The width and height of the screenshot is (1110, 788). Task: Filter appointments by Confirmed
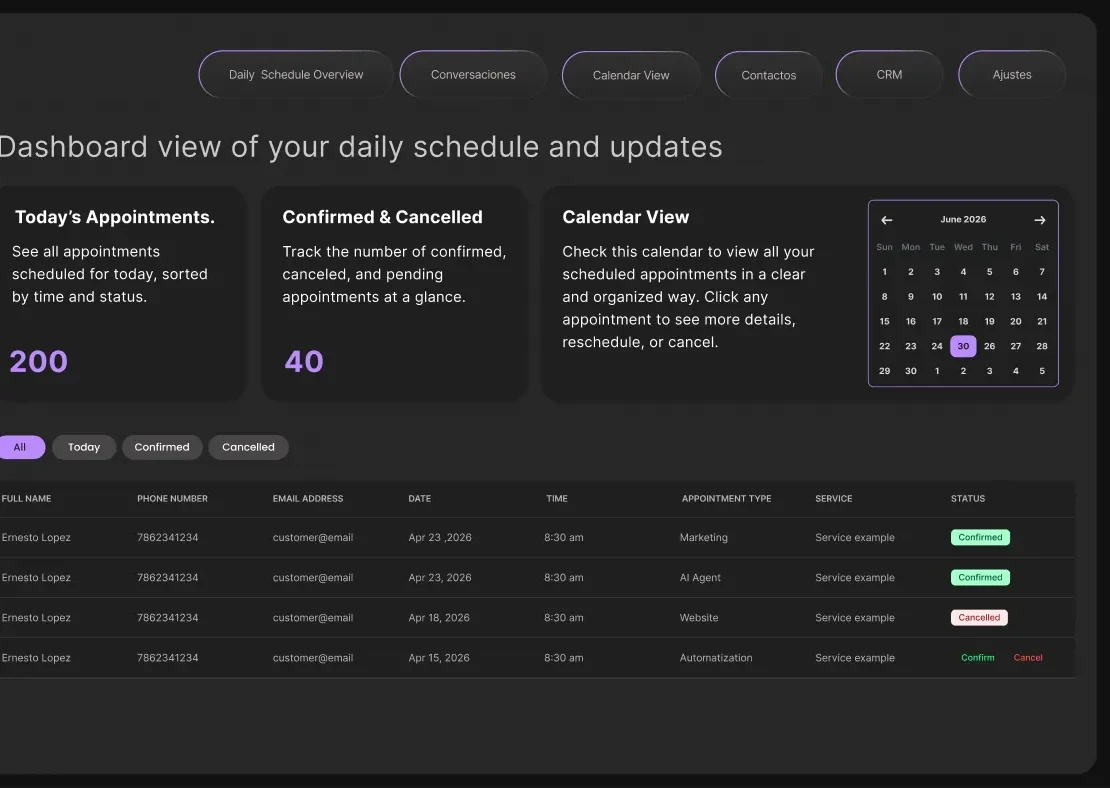[162, 447]
